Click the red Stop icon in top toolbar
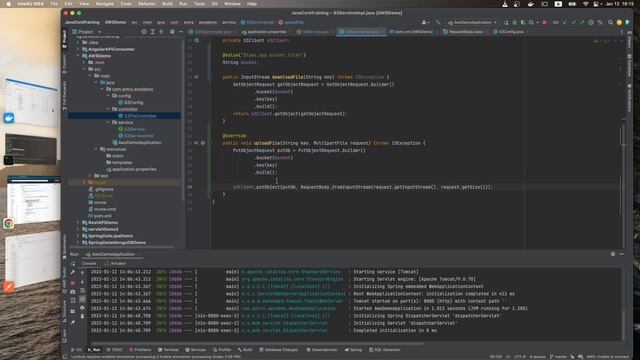This screenshot has width=640, height=360. point(544,22)
